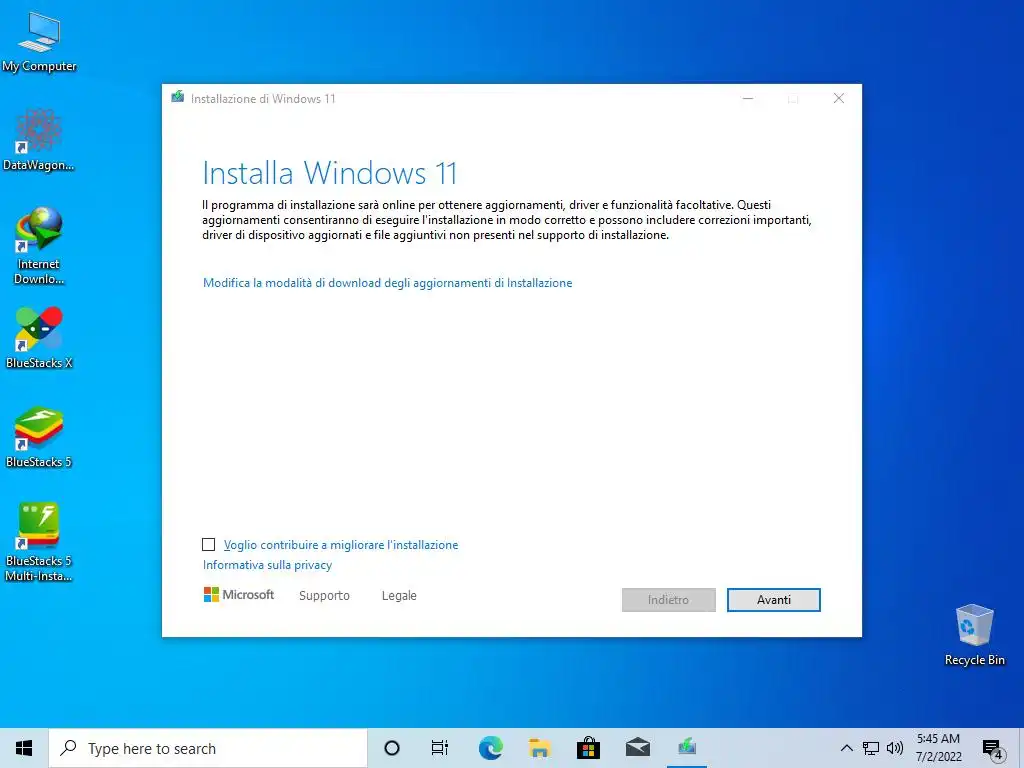Screen dimensions: 1024x768
Task: Minimize the Windows 11 setup window
Action: pyautogui.click(x=748, y=99)
